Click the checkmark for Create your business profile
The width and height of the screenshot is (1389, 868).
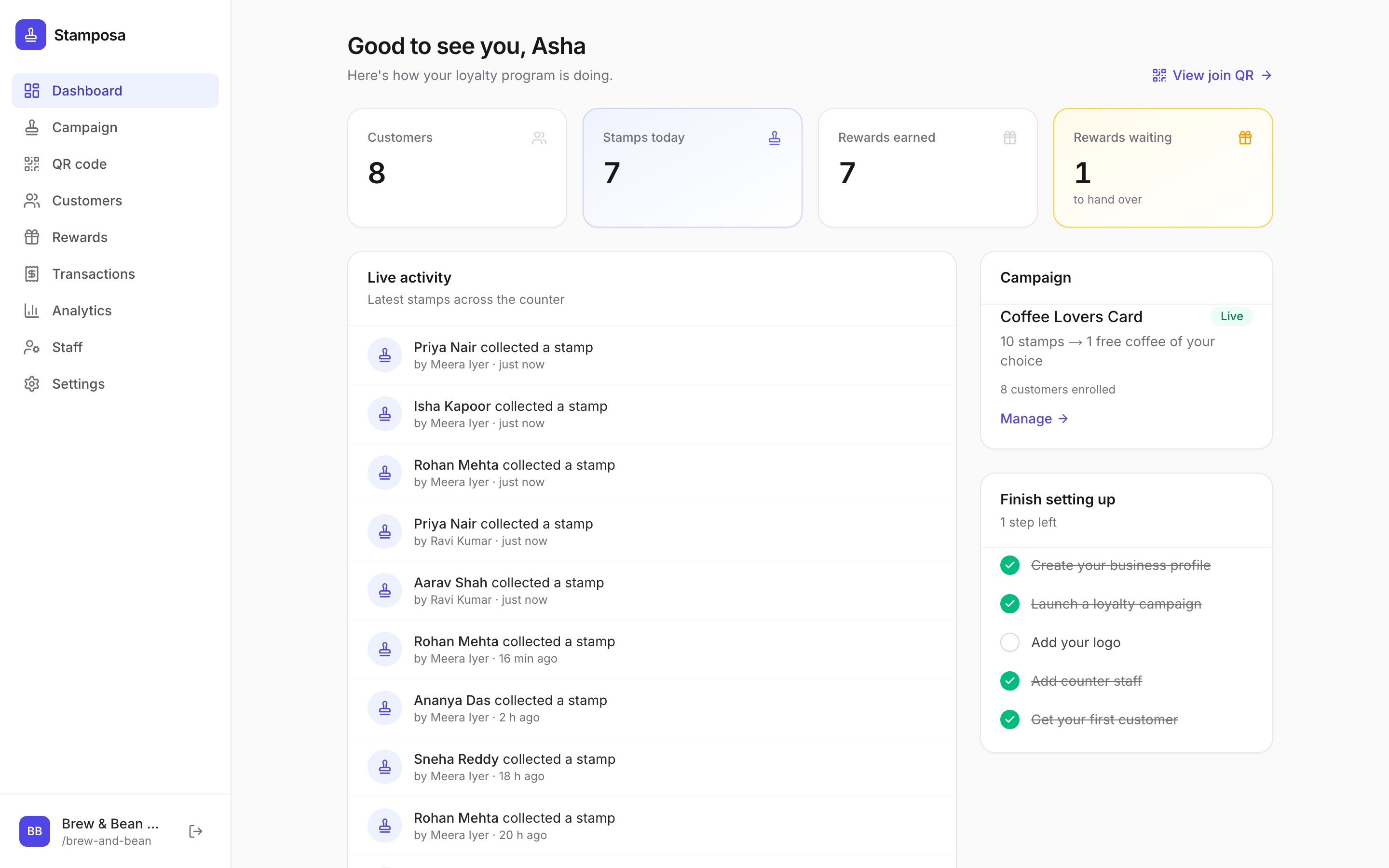[x=1009, y=566]
